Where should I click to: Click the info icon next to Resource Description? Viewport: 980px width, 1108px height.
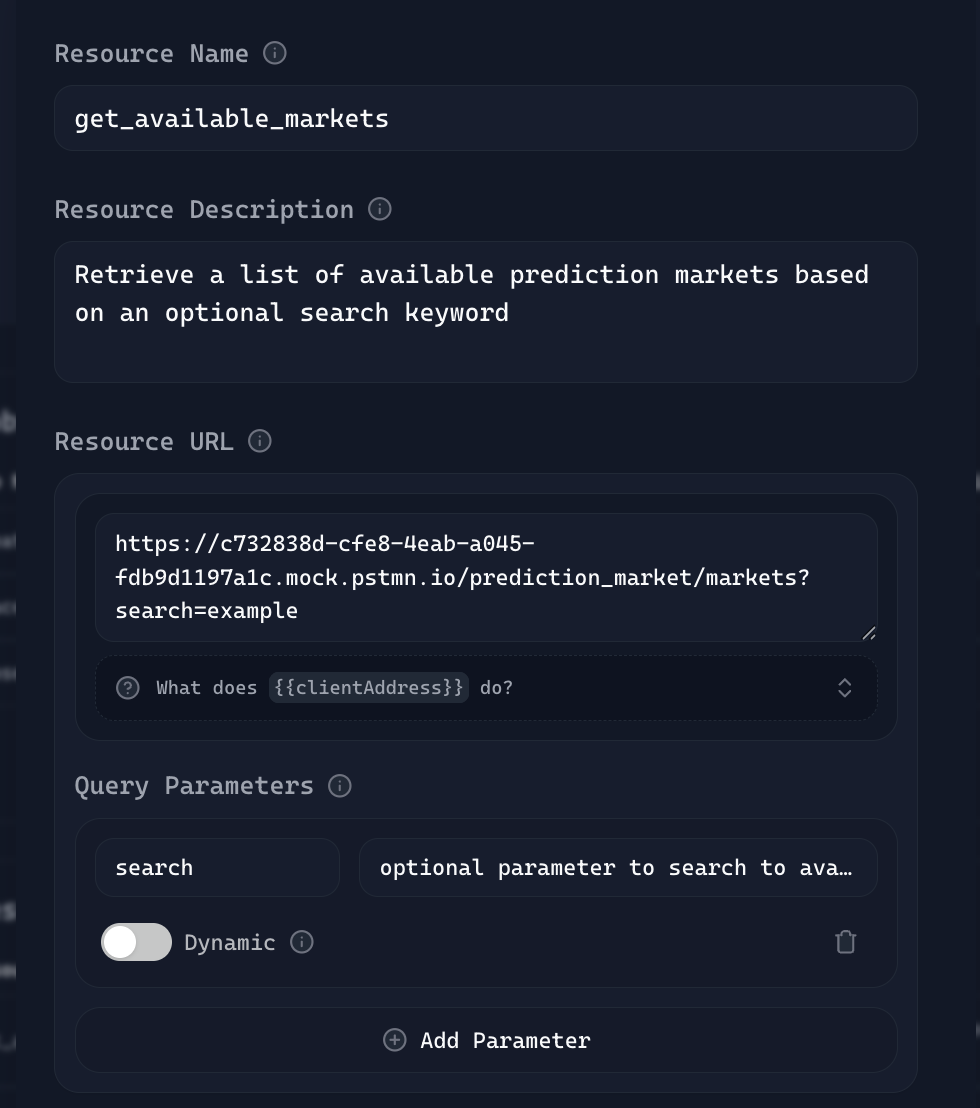click(380, 209)
